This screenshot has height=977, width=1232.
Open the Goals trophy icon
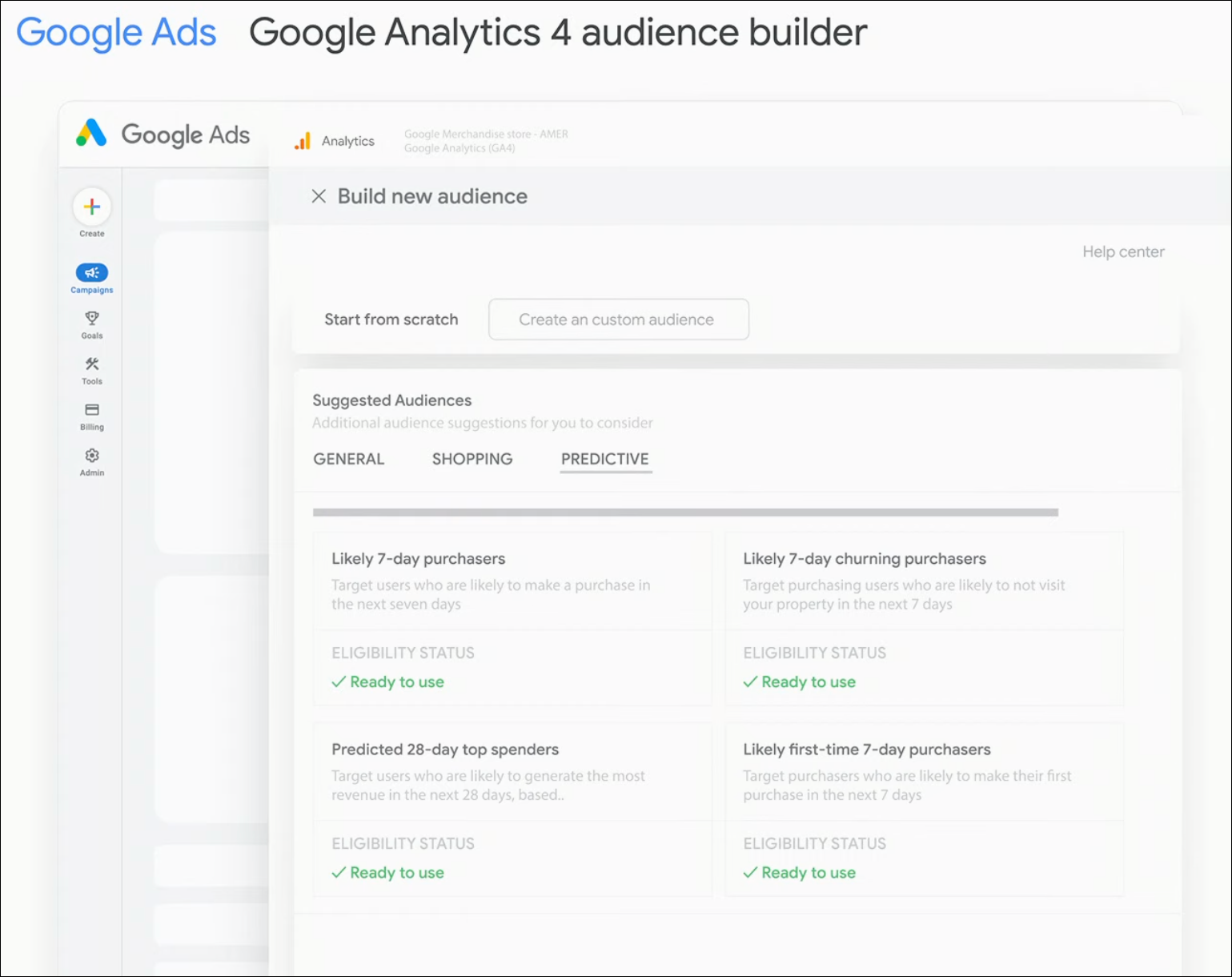tap(92, 318)
